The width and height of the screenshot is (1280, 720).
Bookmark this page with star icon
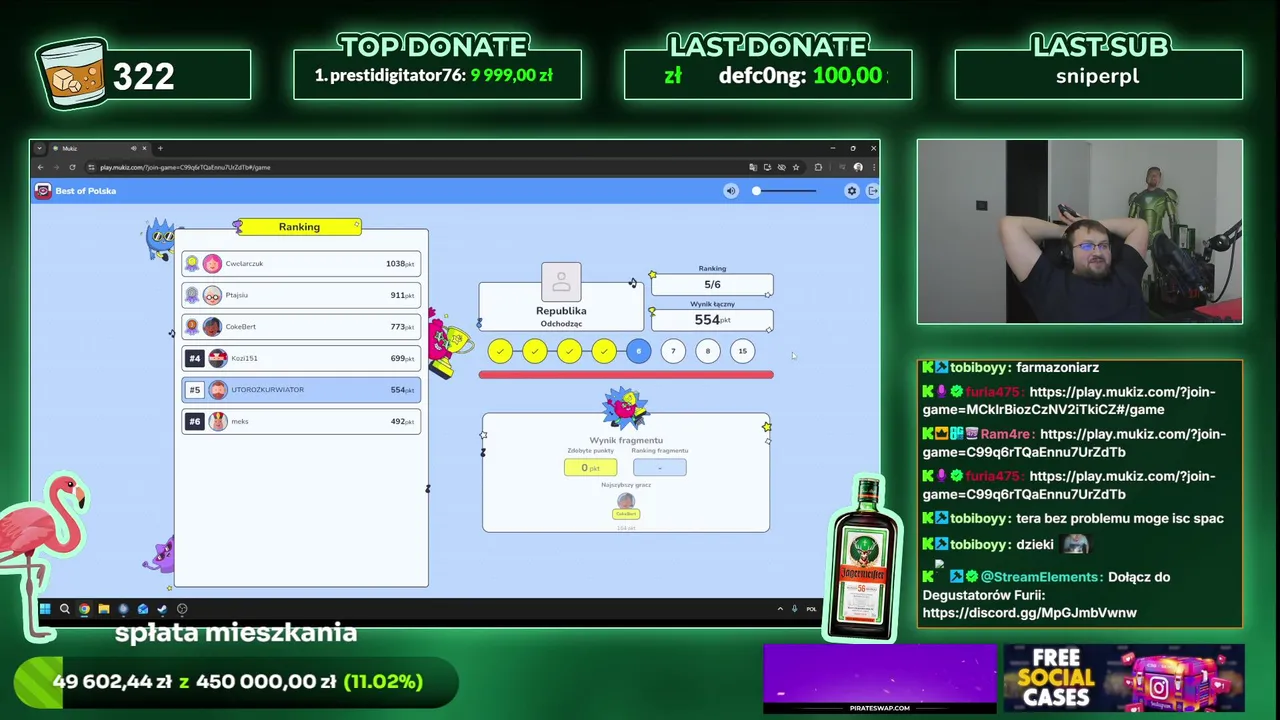[796, 167]
